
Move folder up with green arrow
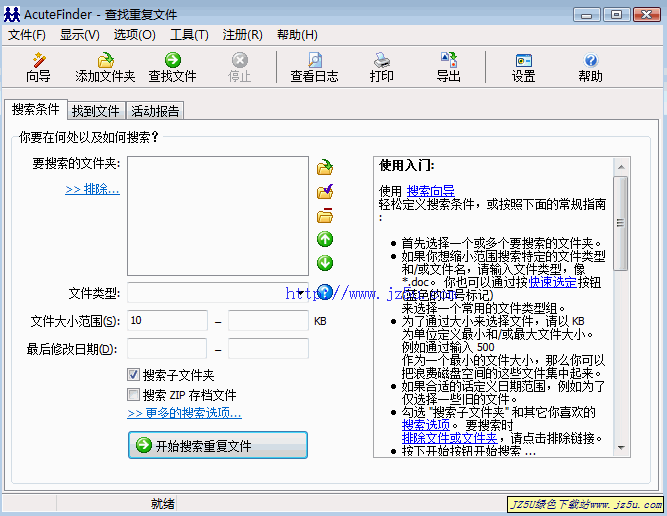click(325, 239)
